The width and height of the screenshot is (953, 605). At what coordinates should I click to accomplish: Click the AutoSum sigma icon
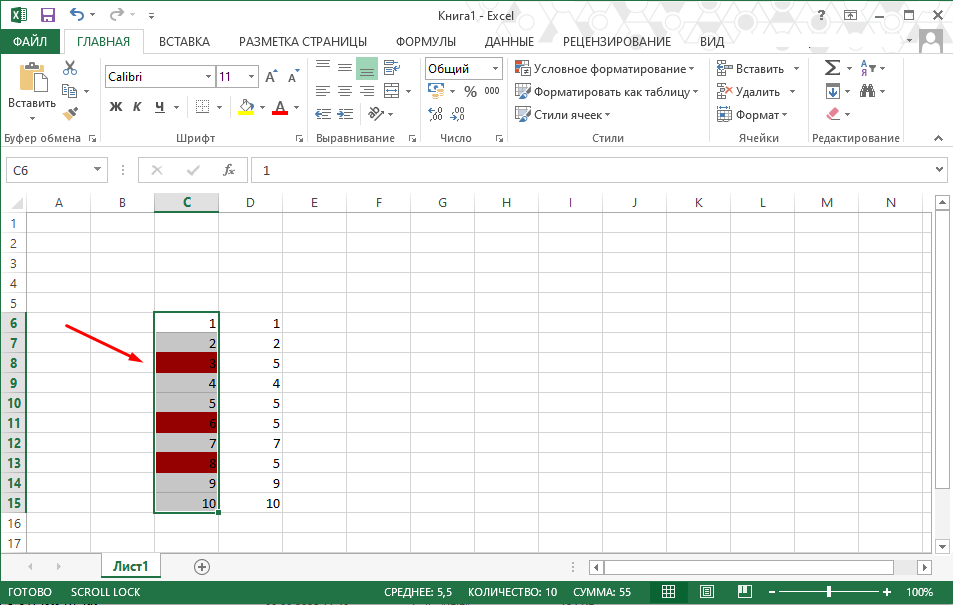832,67
